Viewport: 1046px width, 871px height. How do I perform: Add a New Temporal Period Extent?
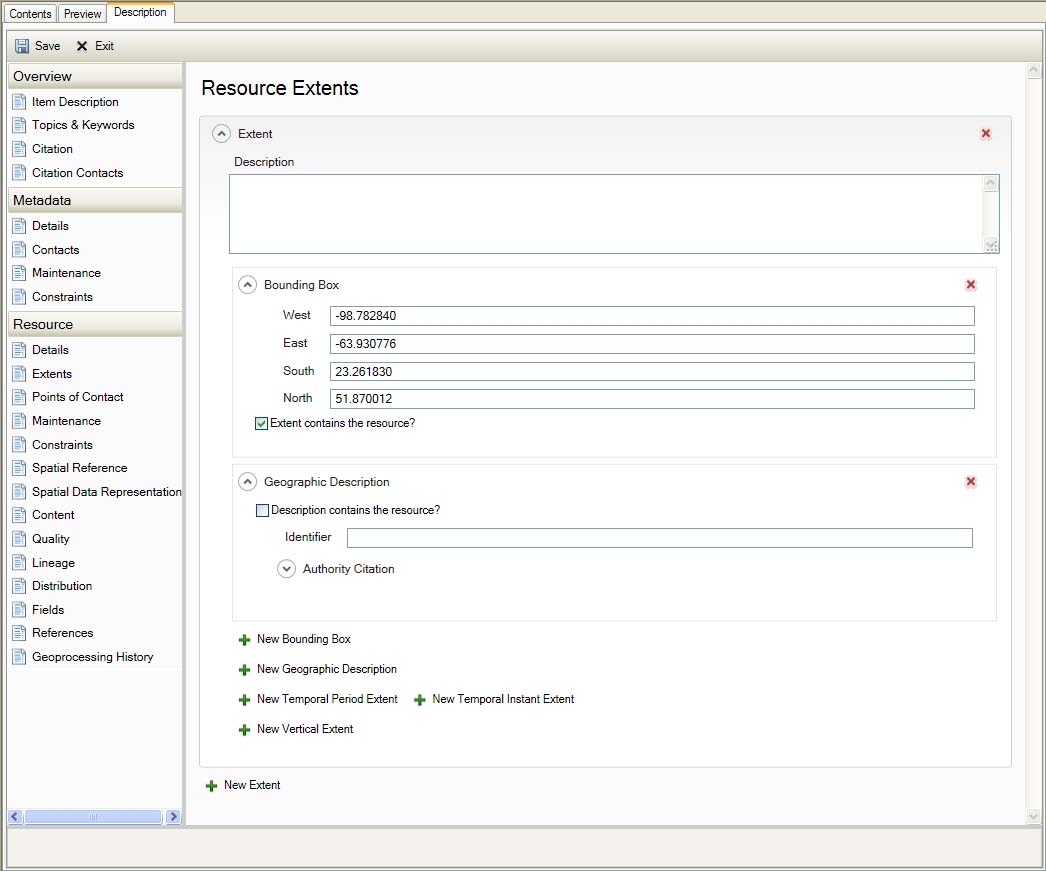pyautogui.click(x=326, y=700)
